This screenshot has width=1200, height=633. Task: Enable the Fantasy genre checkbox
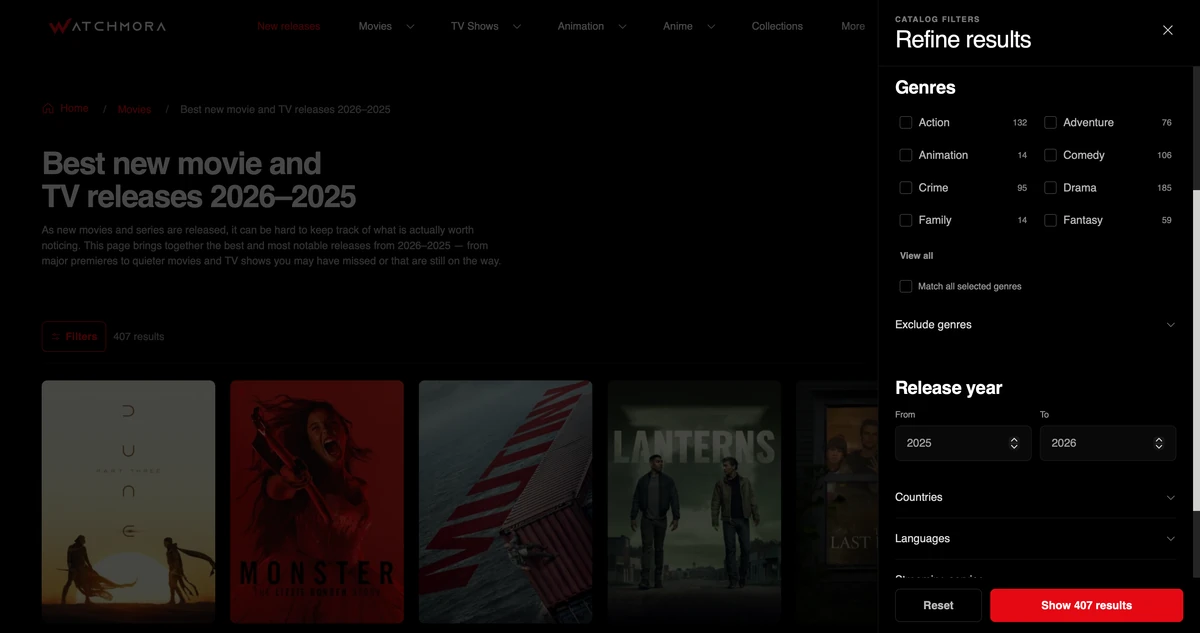[x=1051, y=220]
